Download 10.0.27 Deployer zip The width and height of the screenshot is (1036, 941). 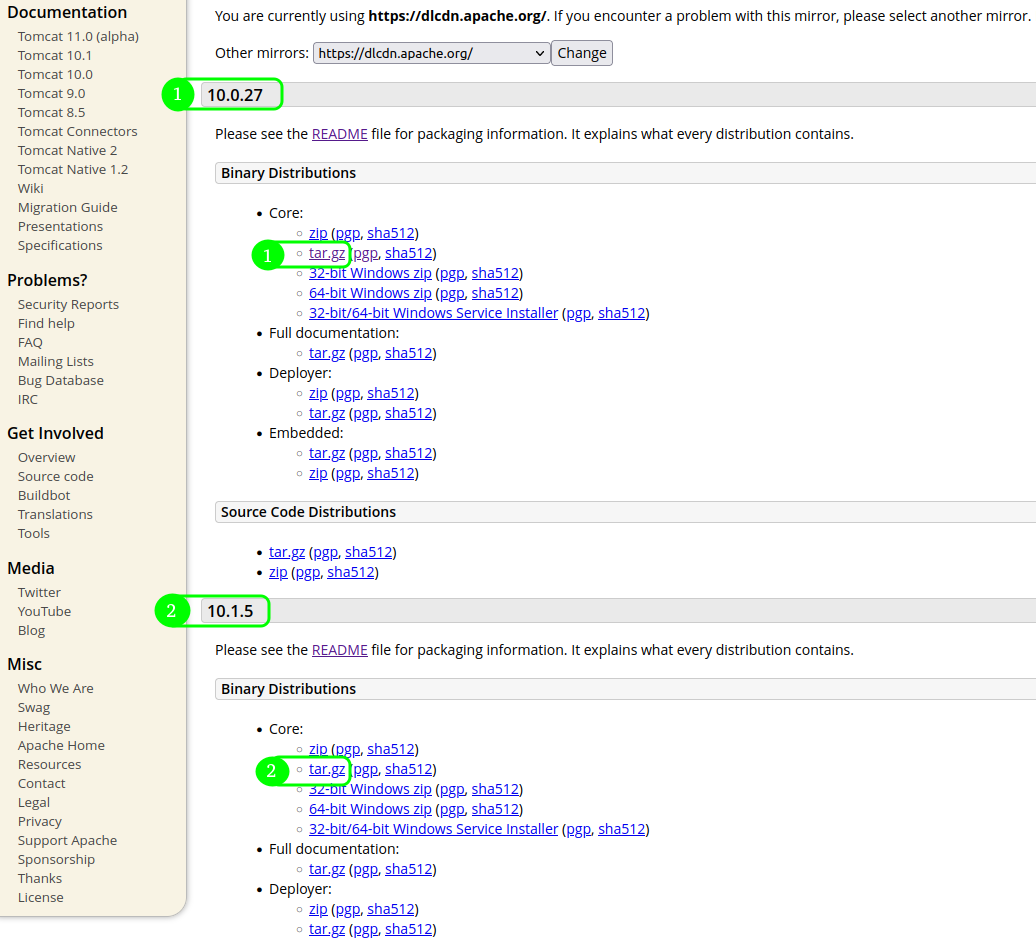coord(318,393)
